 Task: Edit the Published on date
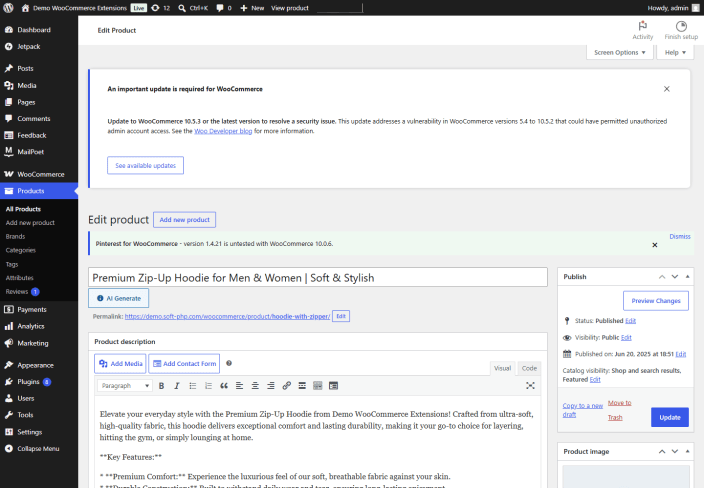681,354
